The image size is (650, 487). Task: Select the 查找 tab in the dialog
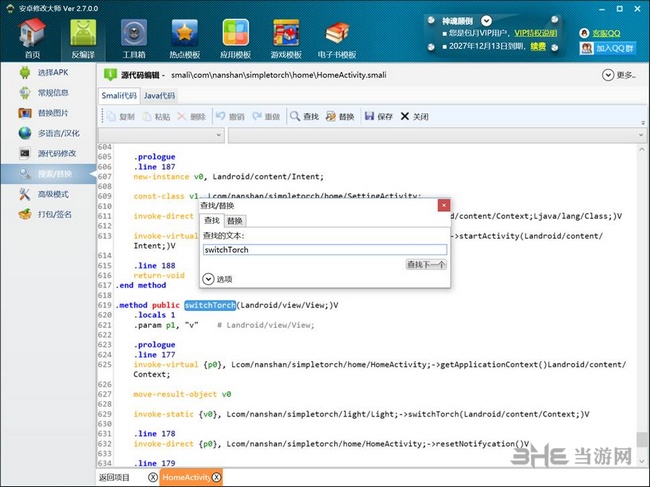pos(212,220)
